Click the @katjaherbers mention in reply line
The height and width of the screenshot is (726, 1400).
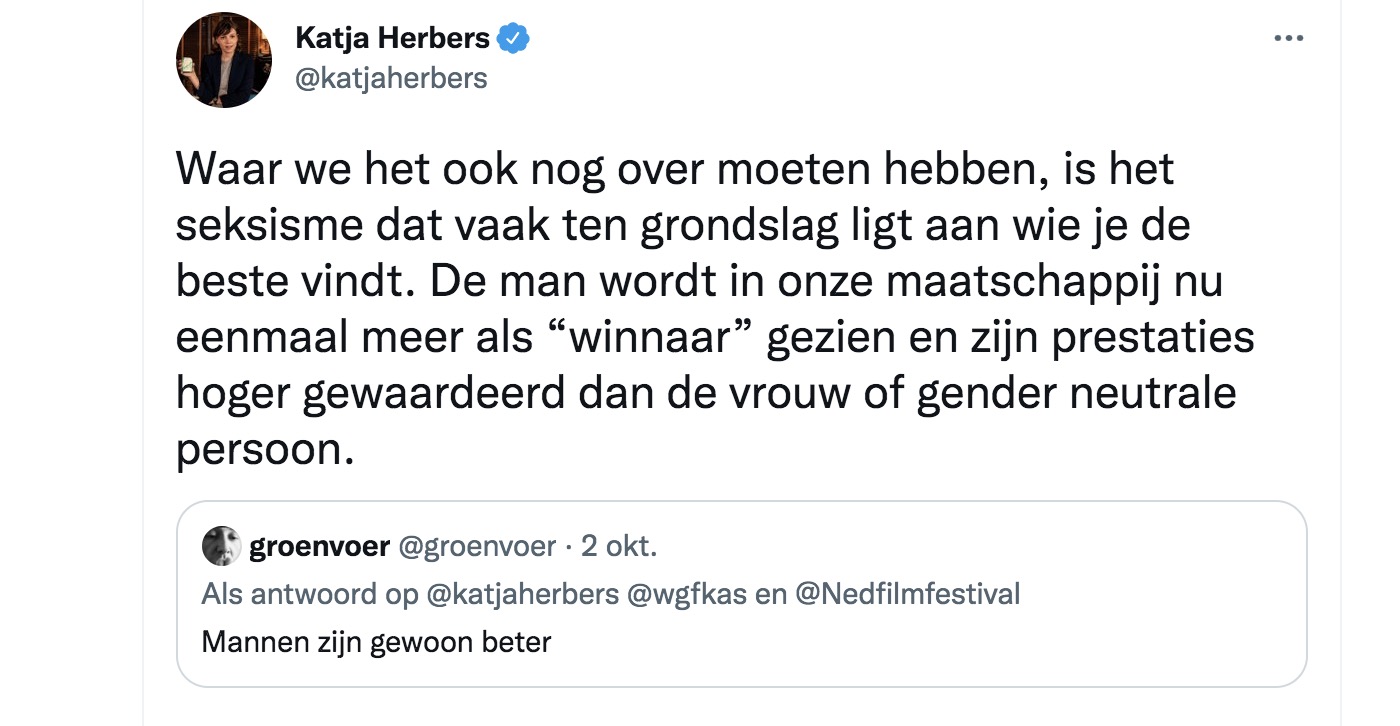point(522,594)
